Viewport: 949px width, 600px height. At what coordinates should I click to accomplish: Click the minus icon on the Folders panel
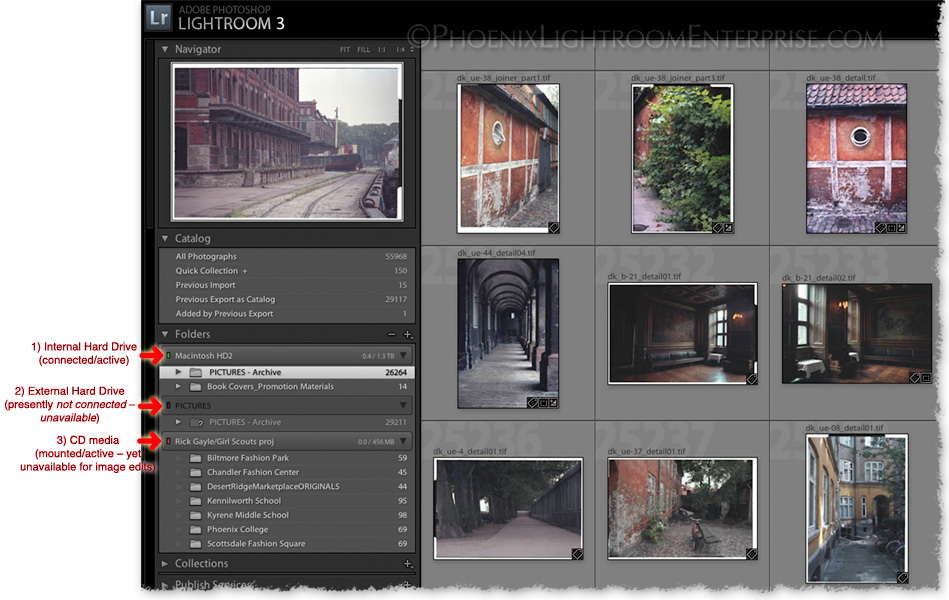pos(393,334)
